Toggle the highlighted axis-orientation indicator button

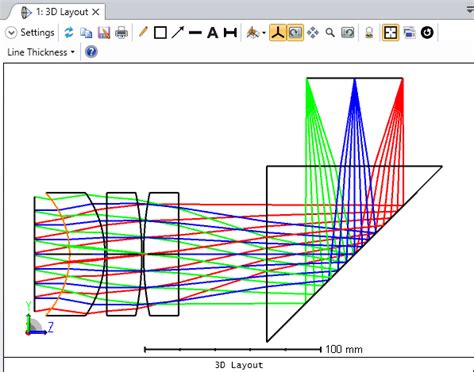coord(278,33)
